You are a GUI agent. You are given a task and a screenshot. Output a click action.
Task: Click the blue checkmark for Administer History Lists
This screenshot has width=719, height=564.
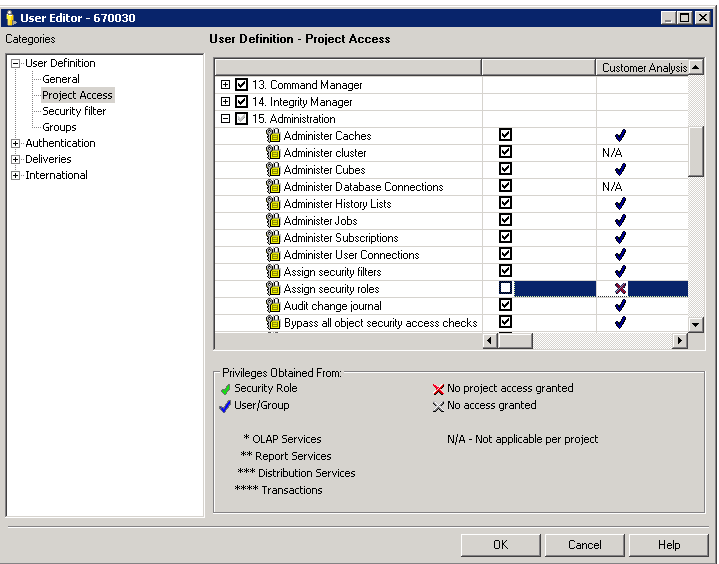[x=620, y=204]
